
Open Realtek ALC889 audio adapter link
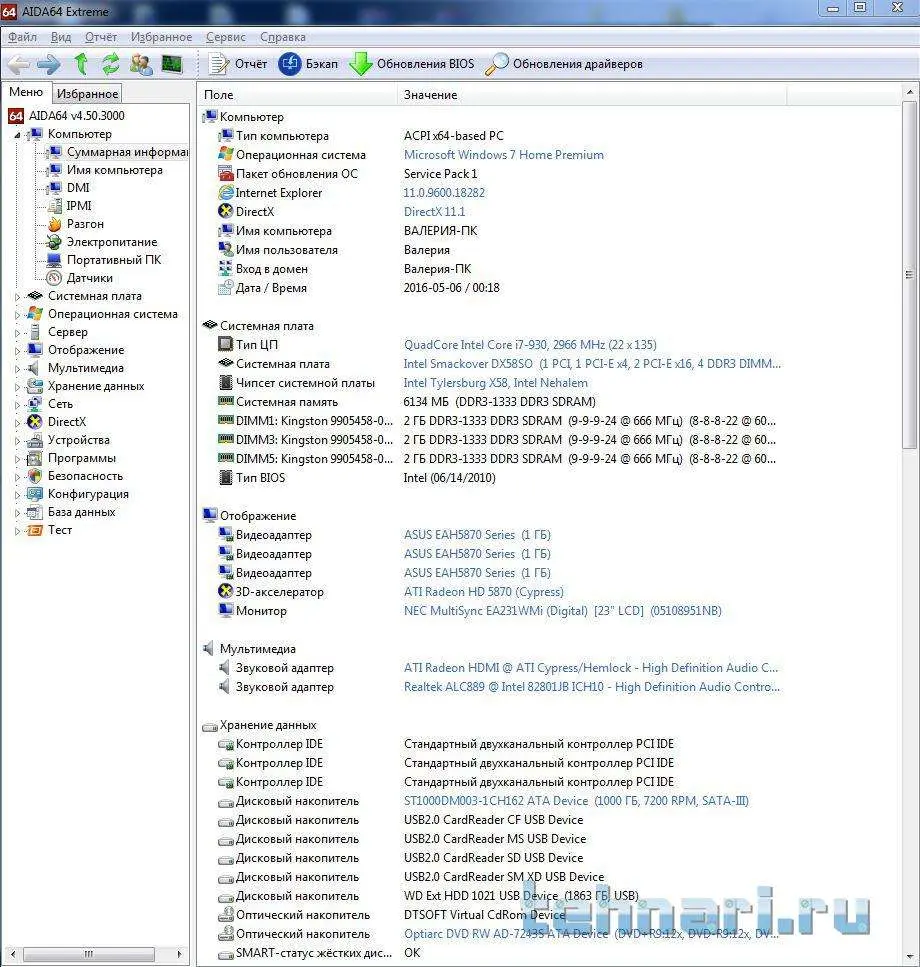pos(592,687)
